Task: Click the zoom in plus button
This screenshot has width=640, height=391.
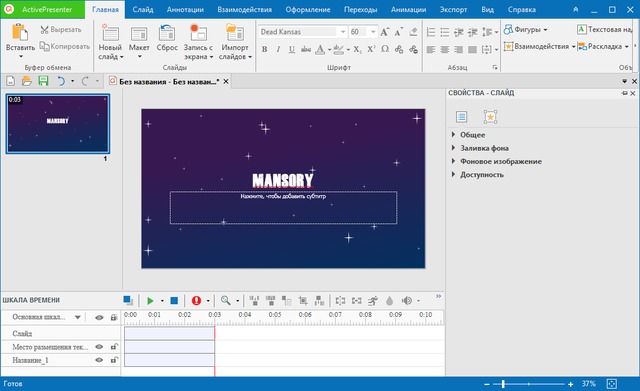Action: point(571,384)
